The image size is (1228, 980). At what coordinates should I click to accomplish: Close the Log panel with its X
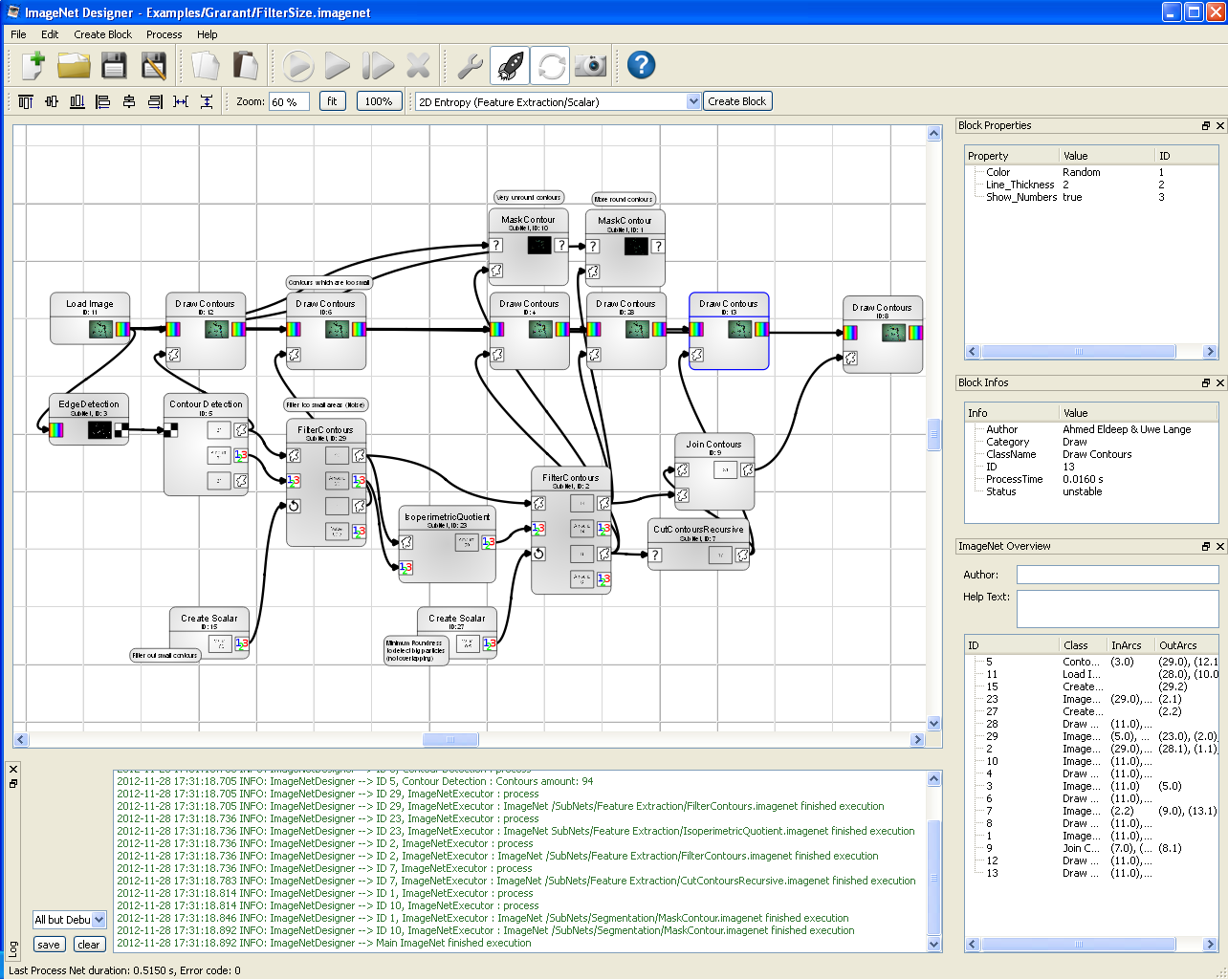[13, 770]
